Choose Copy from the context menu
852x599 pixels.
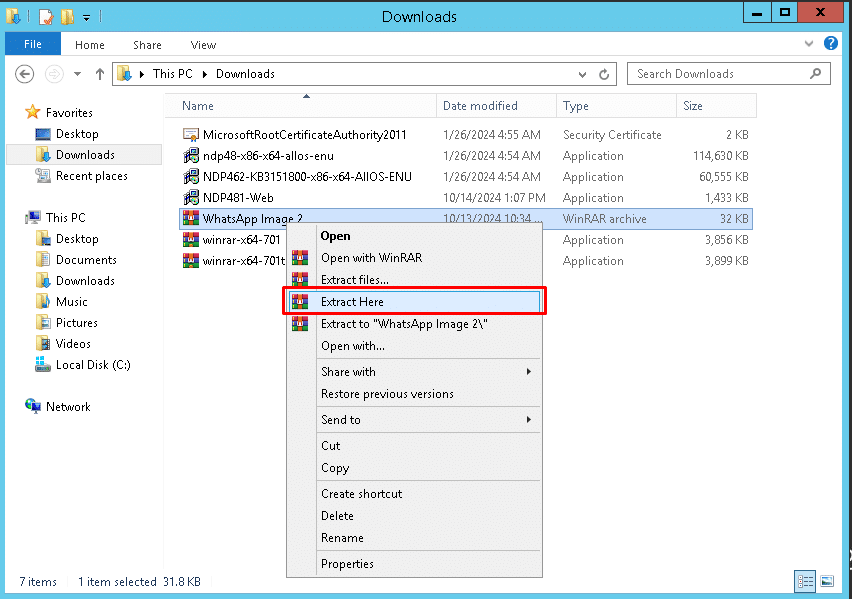click(335, 468)
